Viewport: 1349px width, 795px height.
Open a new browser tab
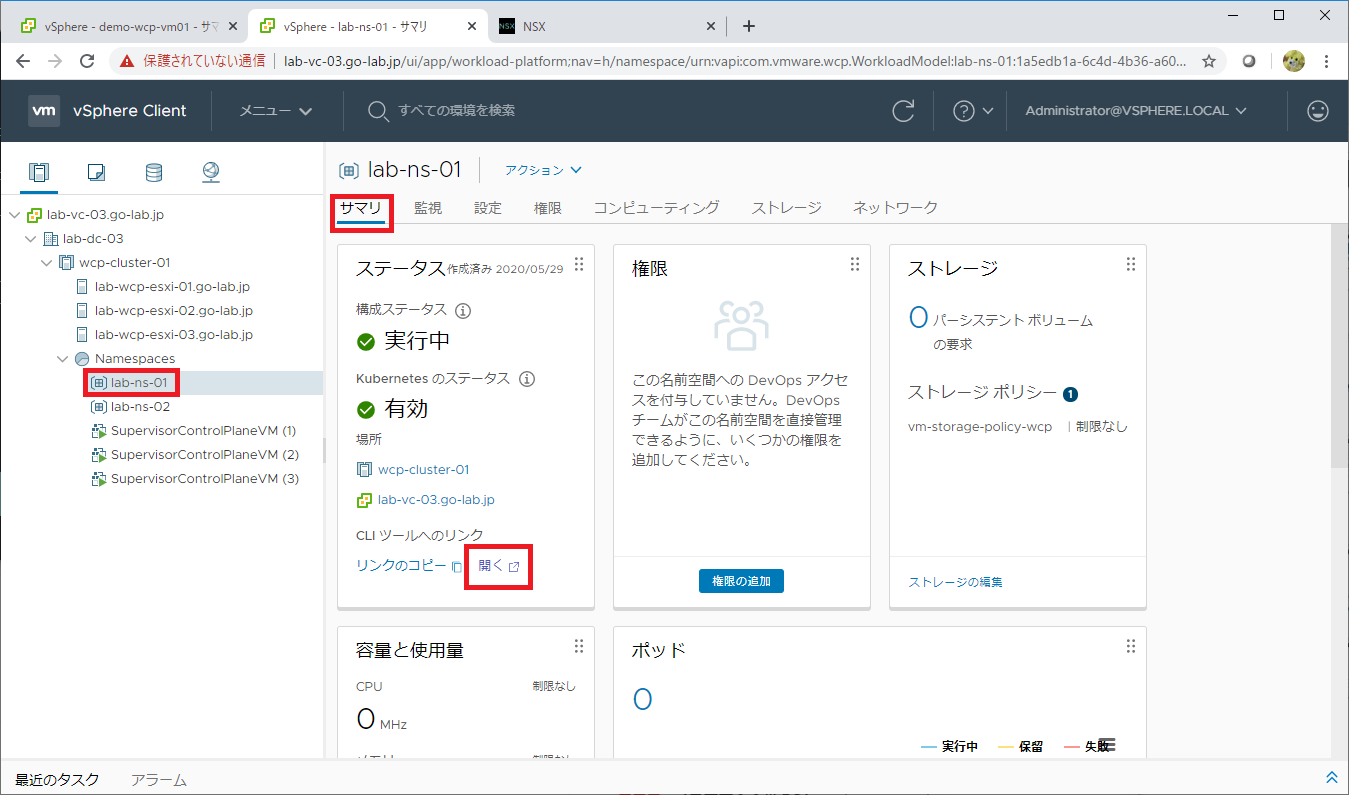tap(749, 26)
